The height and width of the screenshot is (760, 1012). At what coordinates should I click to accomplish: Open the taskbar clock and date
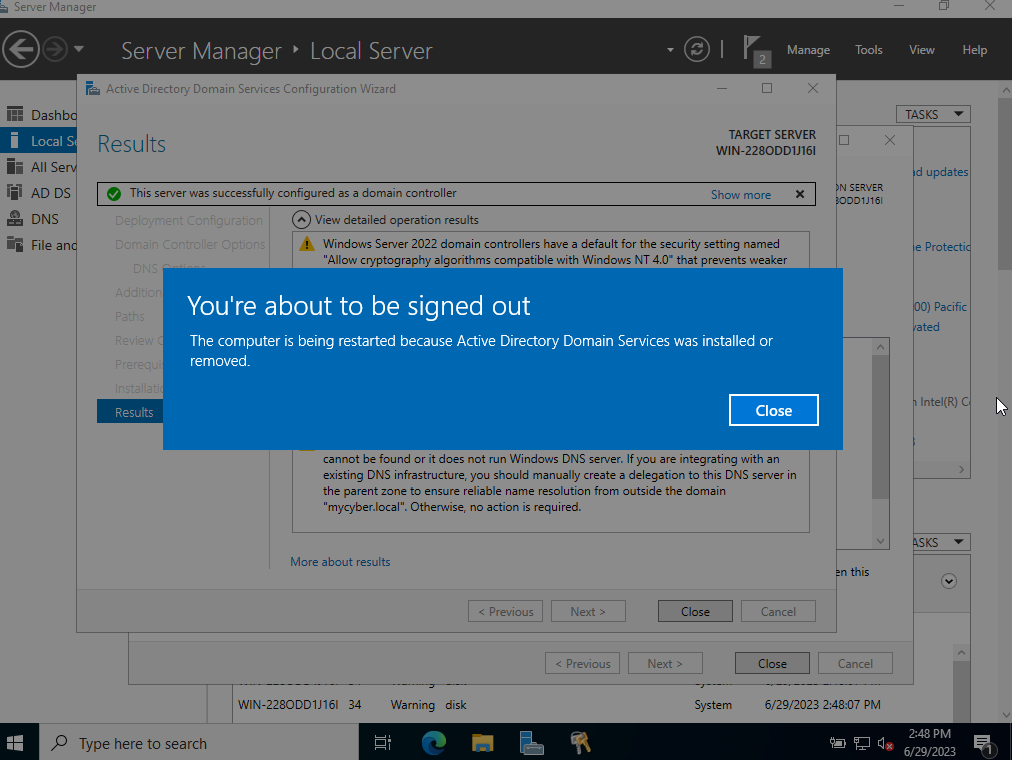pyautogui.click(x=929, y=743)
